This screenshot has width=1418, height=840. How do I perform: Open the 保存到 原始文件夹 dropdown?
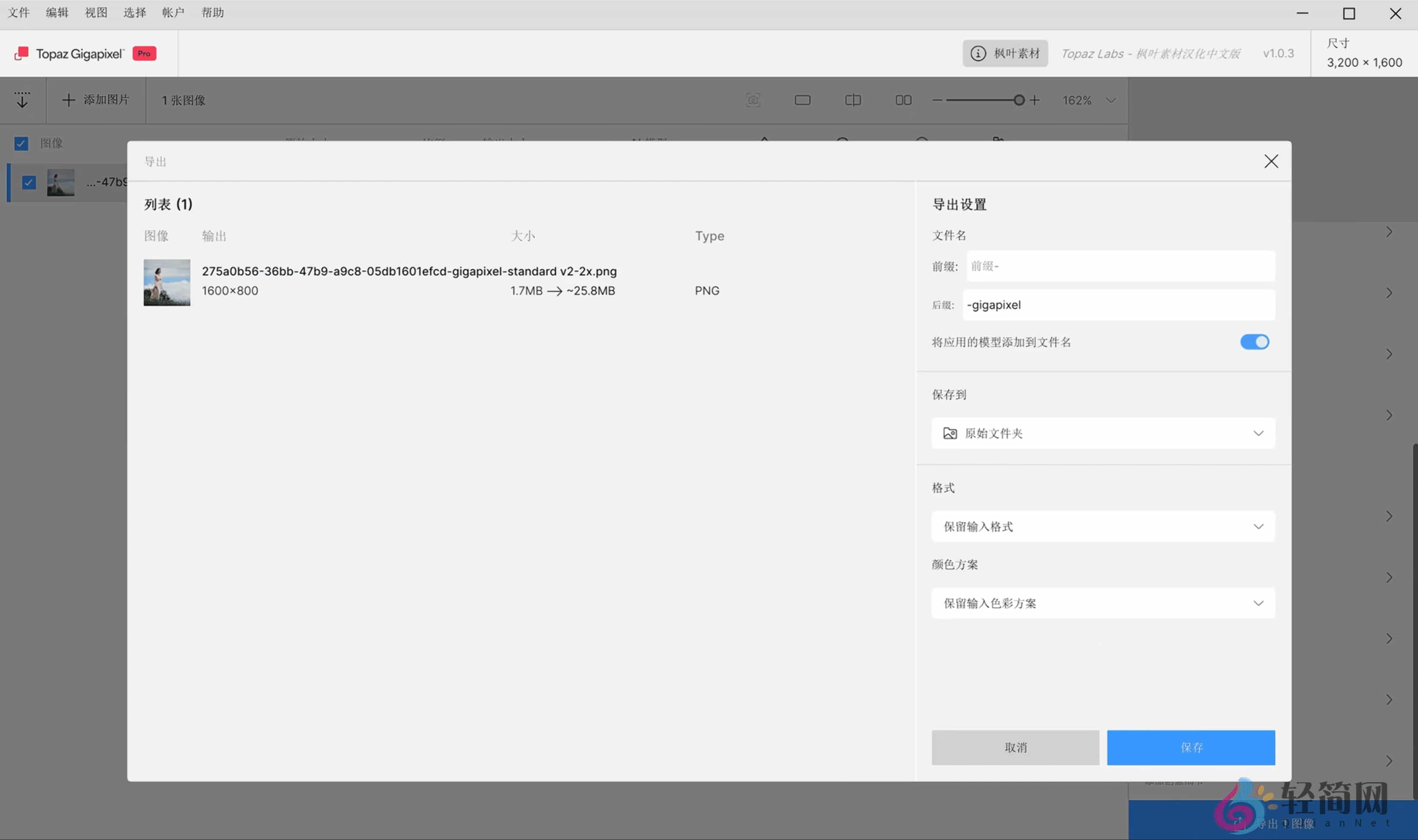(x=1102, y=433)
